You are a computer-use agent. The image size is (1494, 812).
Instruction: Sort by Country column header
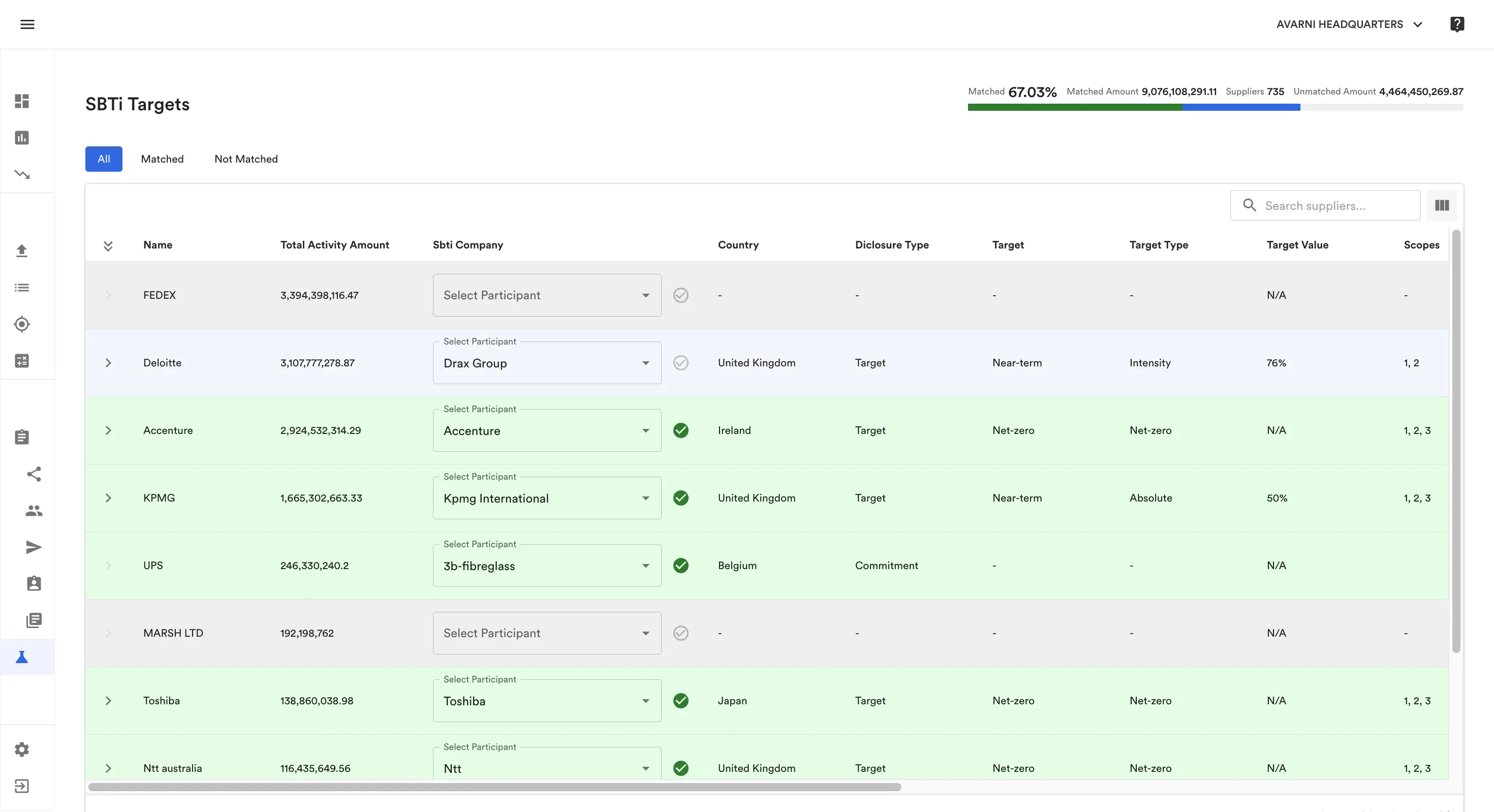click(738, 245)
